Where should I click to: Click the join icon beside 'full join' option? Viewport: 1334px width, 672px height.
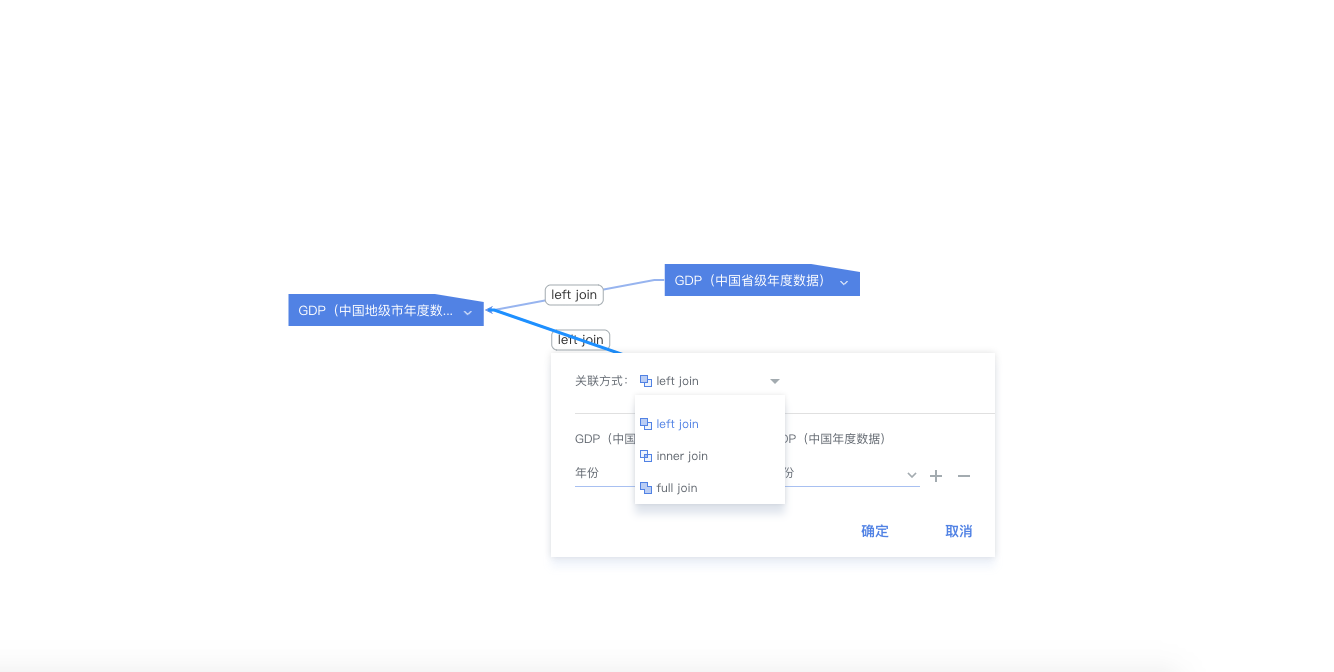pos(646,488)
